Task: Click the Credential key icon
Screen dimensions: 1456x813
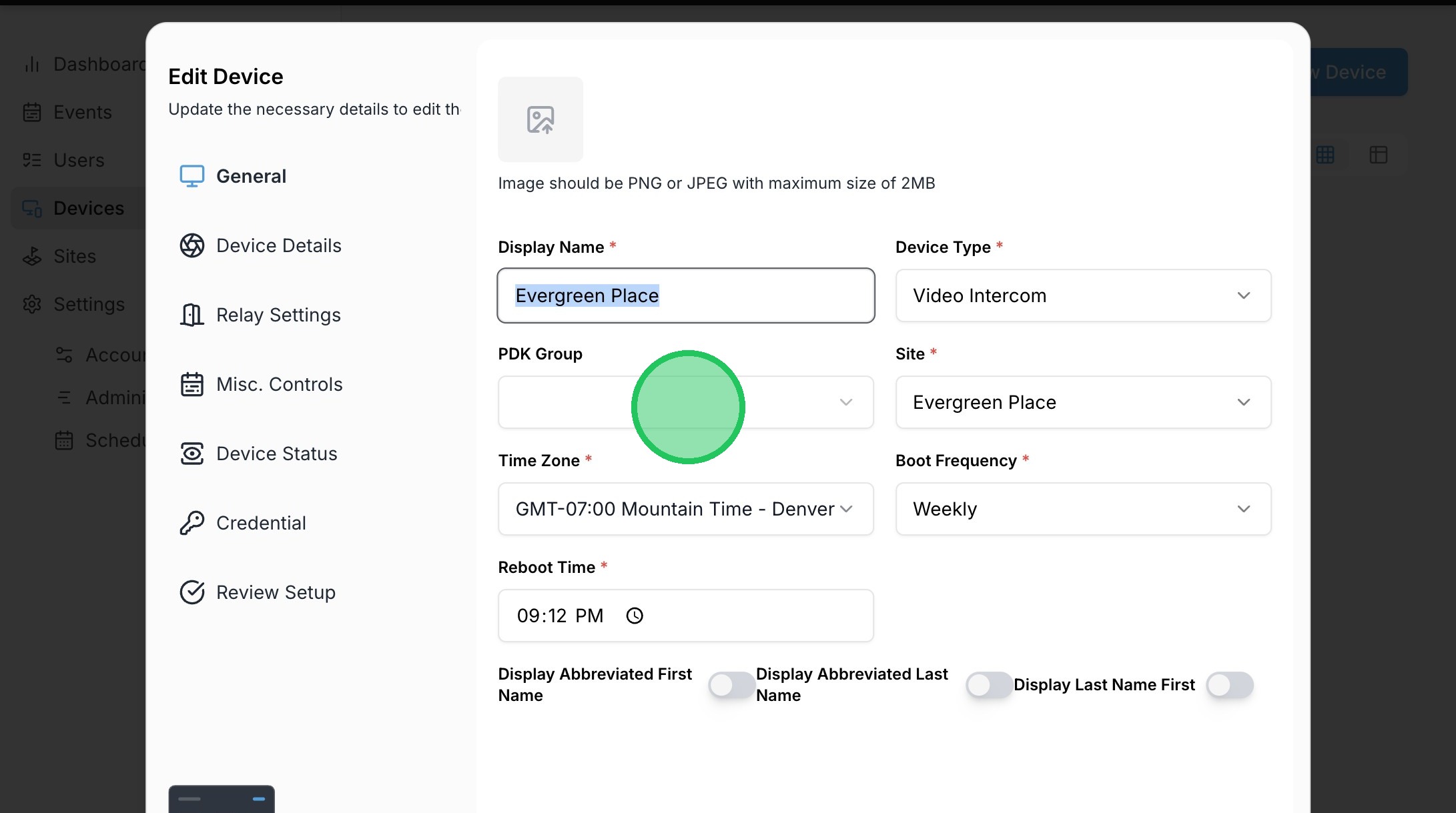Action: (x=192, y=523)
